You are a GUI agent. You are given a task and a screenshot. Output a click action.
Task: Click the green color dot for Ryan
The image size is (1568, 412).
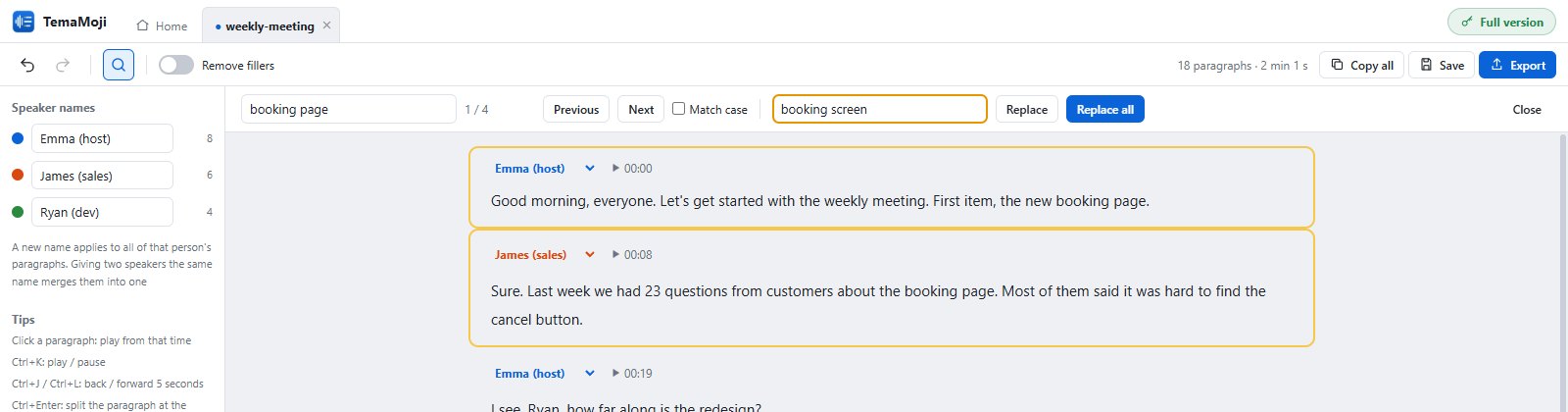(18, 212)
